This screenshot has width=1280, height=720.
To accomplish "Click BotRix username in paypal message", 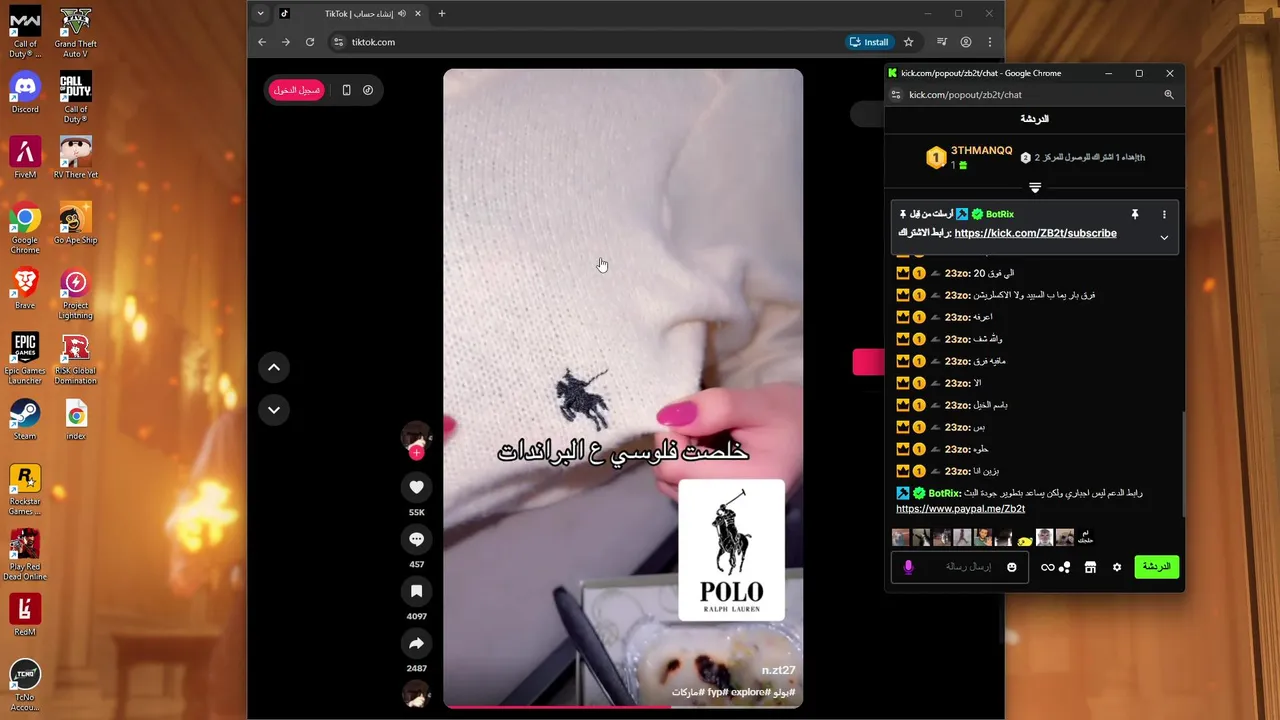I will pos(944,493).
